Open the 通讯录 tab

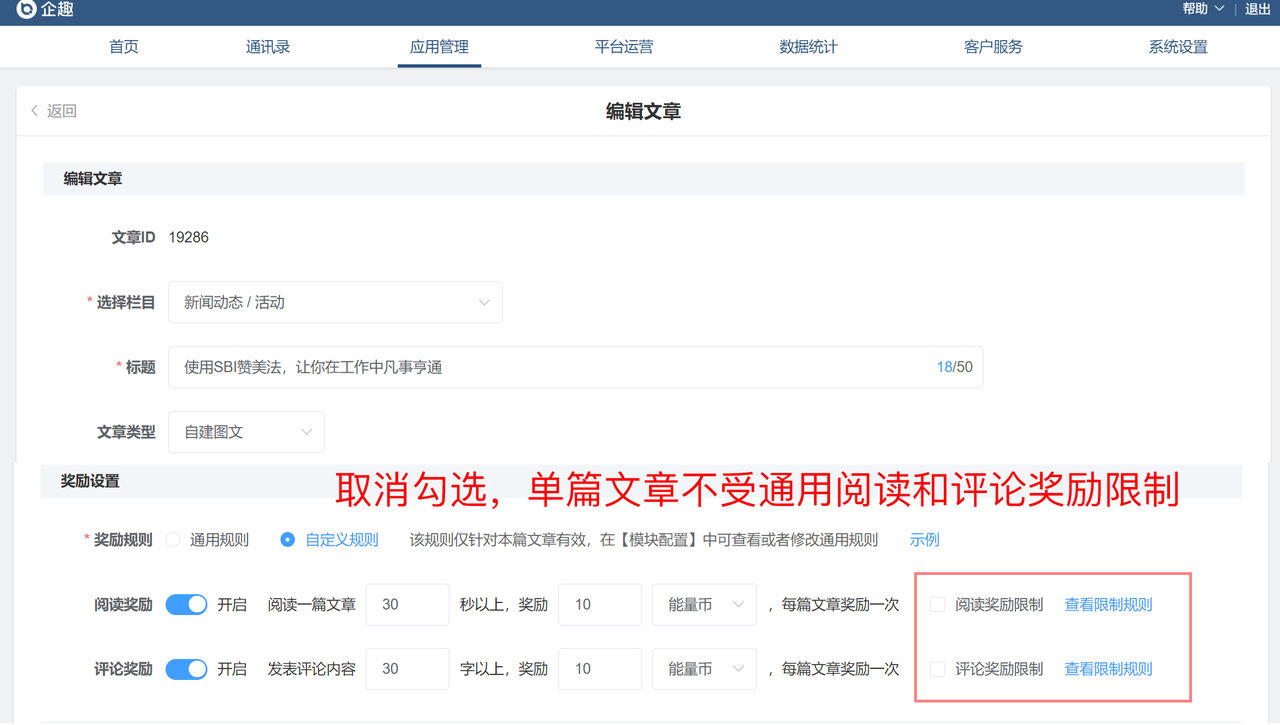[x=268, y=47]
